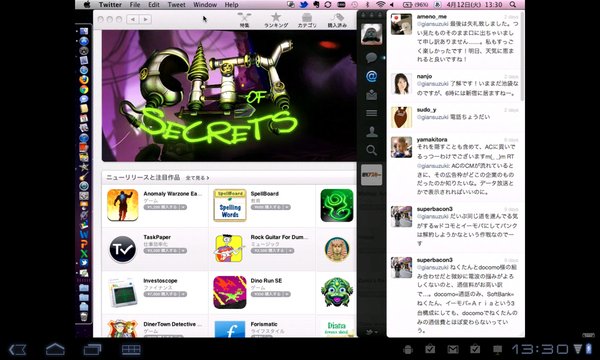Select the top account avatar in Twitter sidebar
This screenshot has width=600, height=360.
[371, 34]
